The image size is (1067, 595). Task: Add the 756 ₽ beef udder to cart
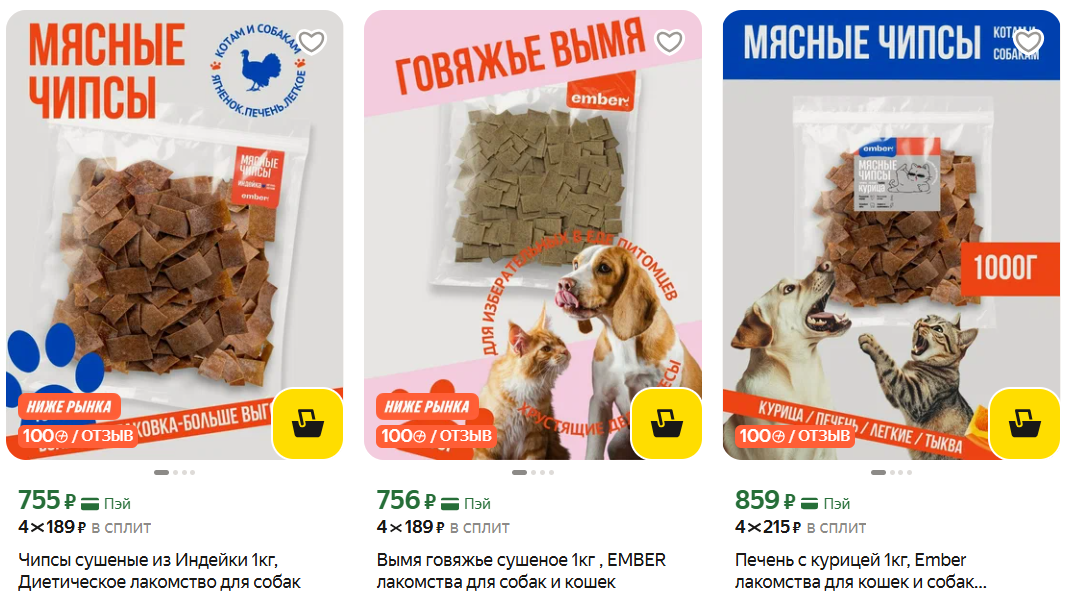tap(666, 423)
